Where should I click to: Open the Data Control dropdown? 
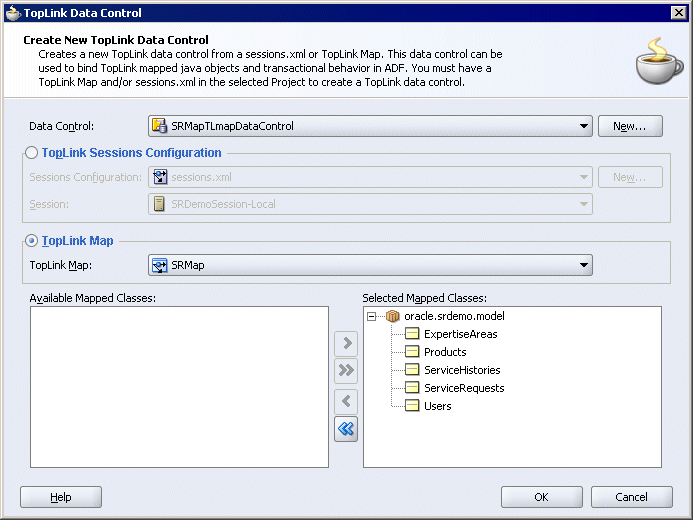(x=370, y=126)
